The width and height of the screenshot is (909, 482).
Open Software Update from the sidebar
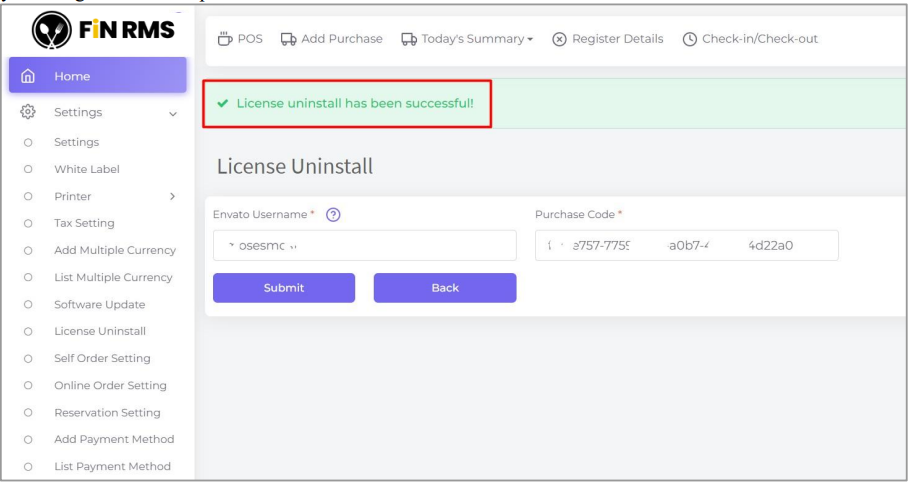(99, 304)
